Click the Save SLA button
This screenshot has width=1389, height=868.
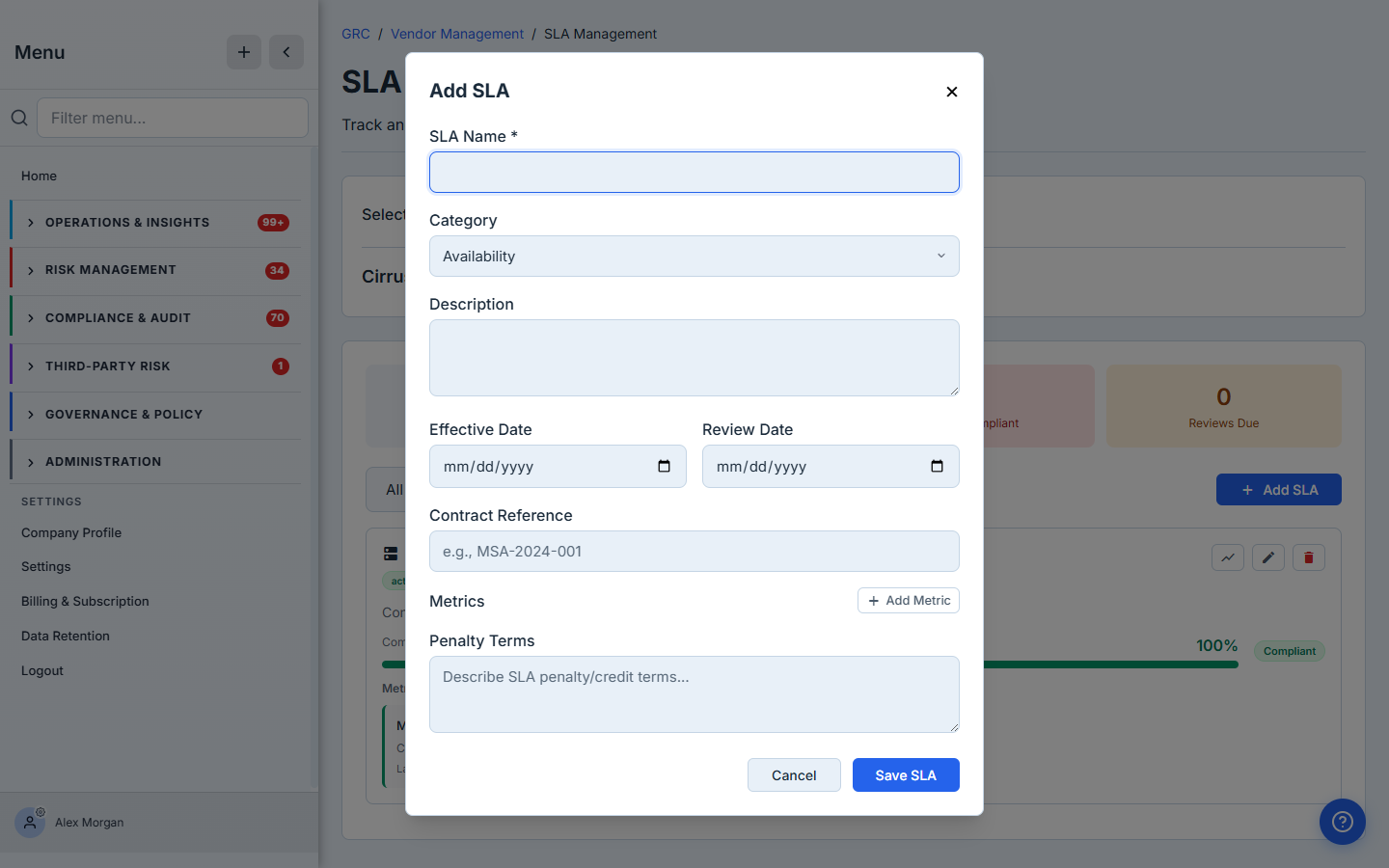[x=906, y=775]
